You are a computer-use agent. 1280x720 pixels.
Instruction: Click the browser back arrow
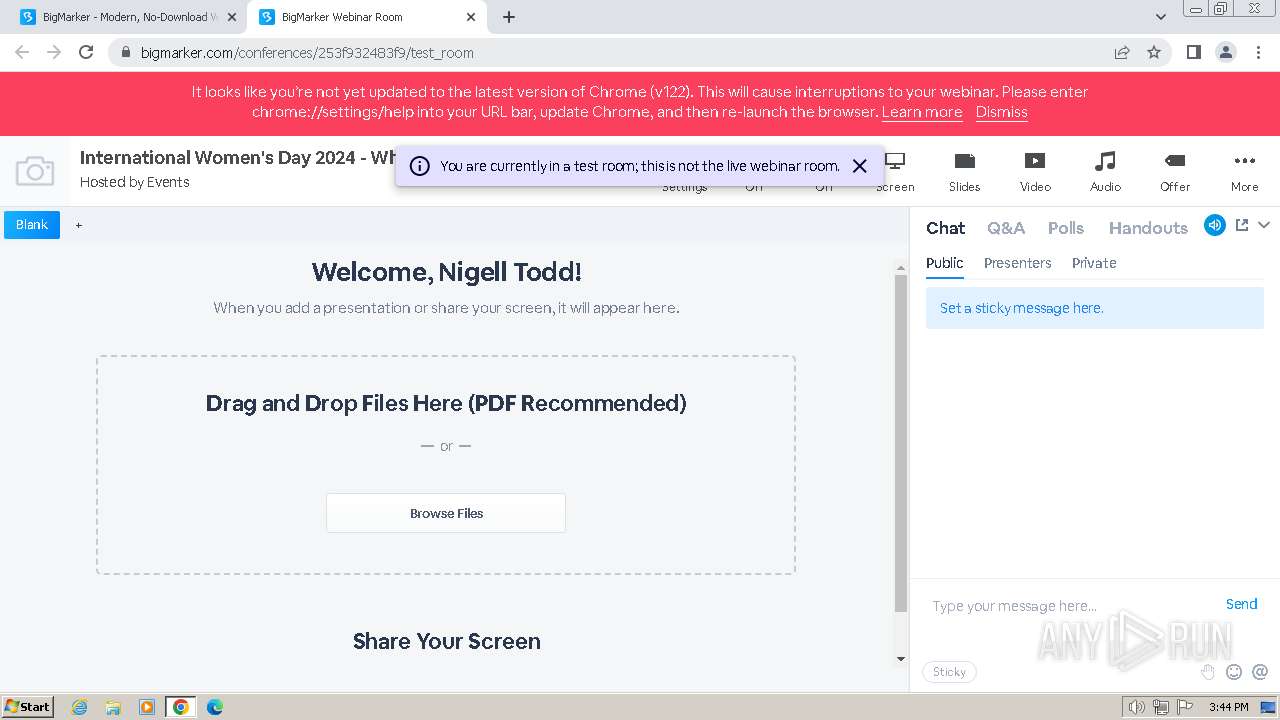click(x=22, y=52)
